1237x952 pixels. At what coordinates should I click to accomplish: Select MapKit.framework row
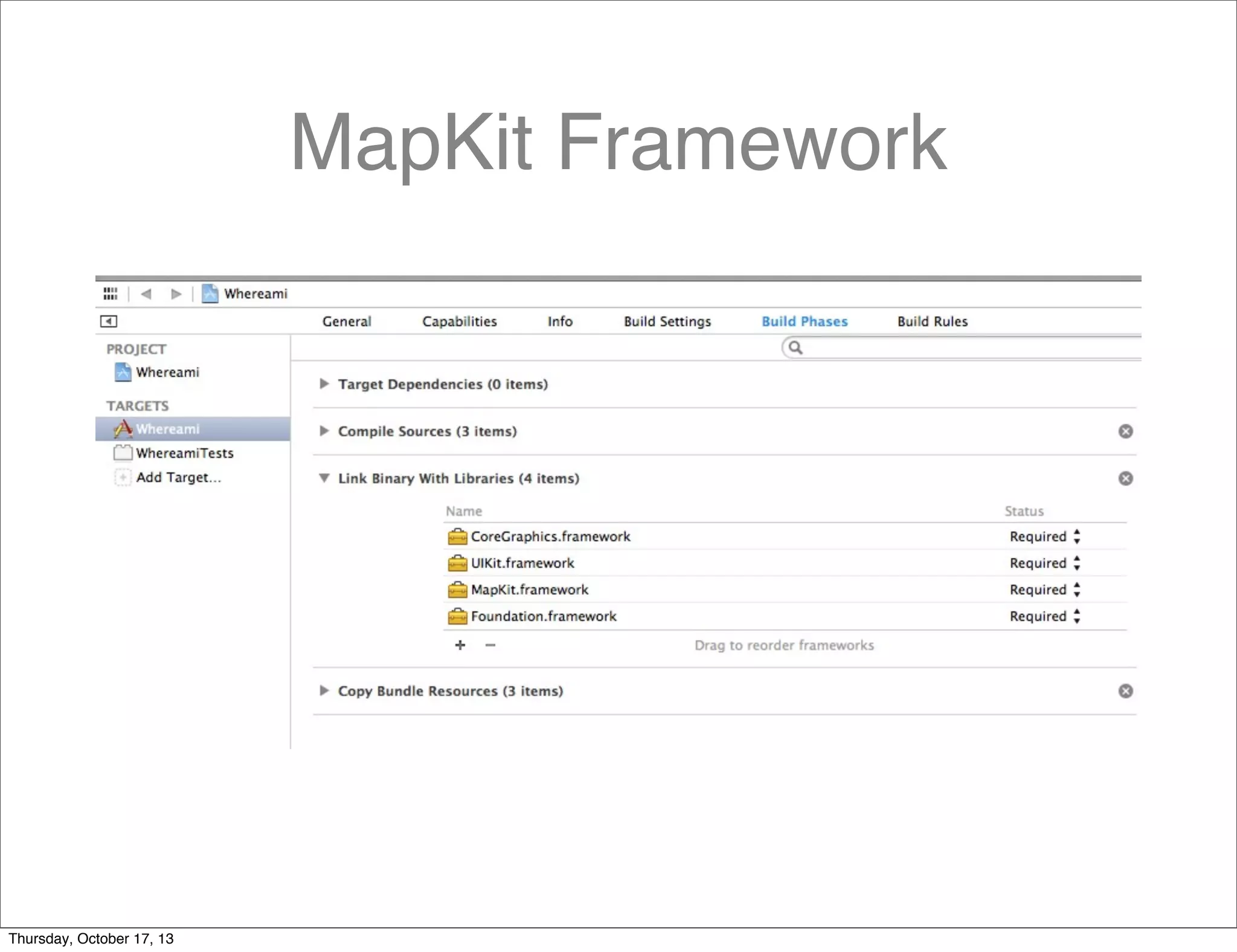click(x=785, y=590)
